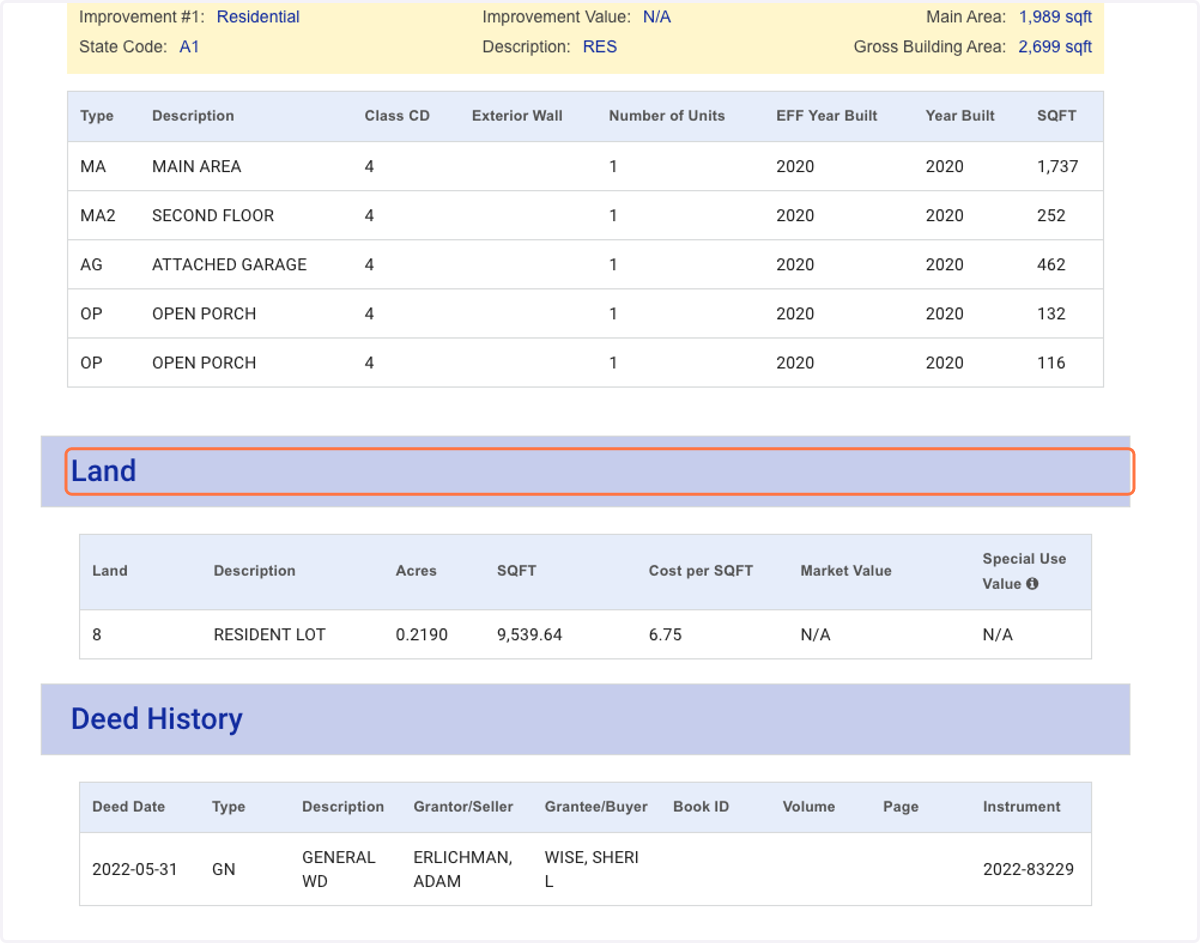Click the Book ID column header

701,807
